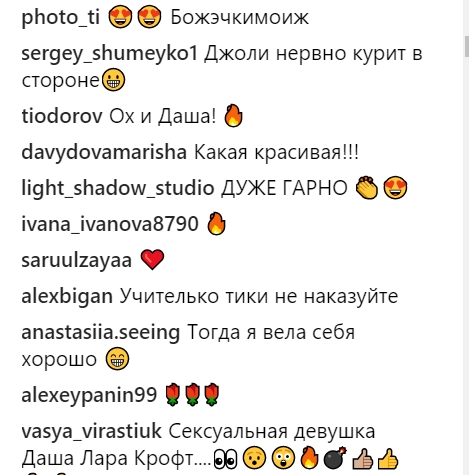Go to anastasiia.seeing profile
This screenshot has width=469, height=475.
101,332
